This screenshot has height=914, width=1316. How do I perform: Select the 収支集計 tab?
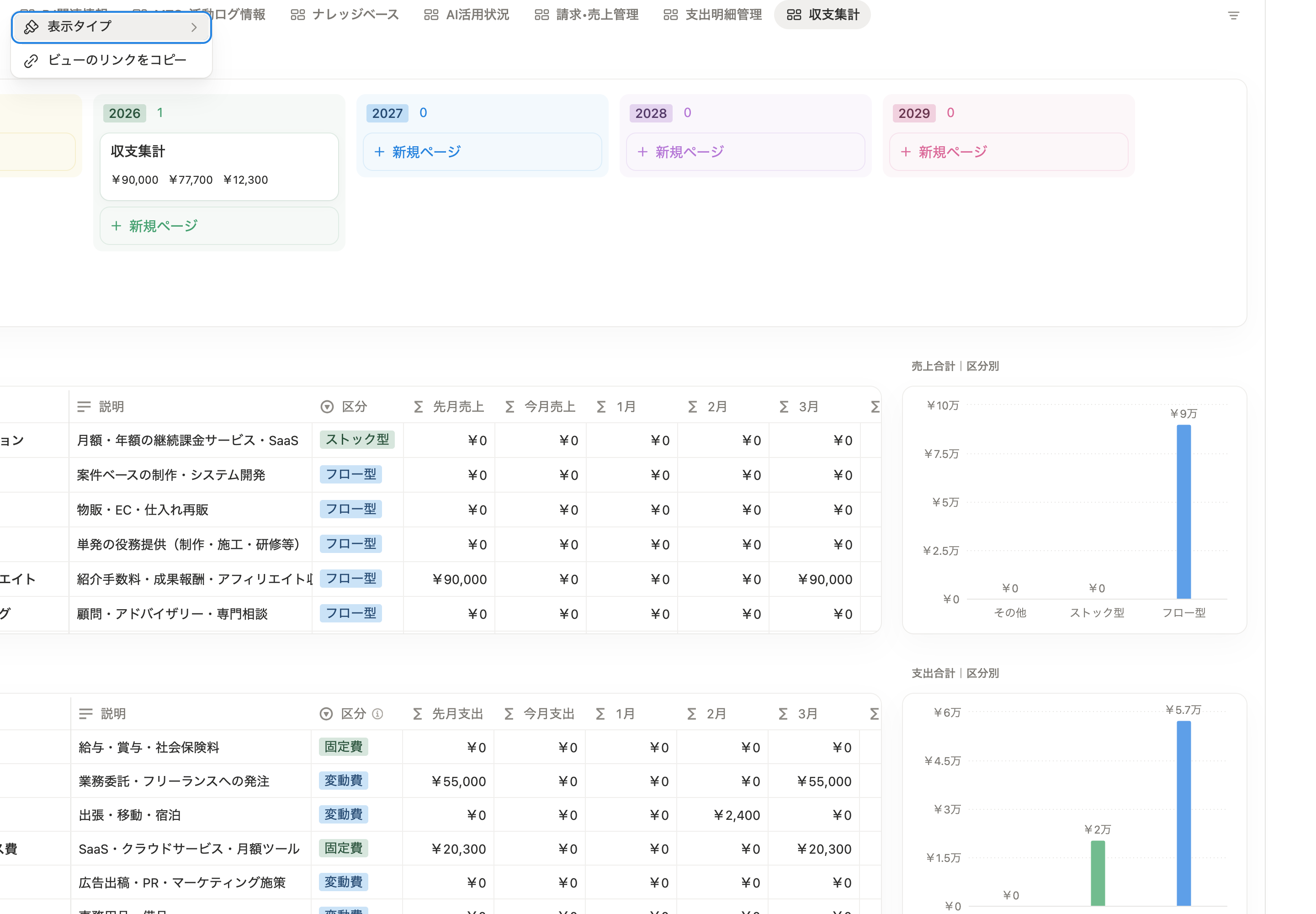(x=822, y=14)
